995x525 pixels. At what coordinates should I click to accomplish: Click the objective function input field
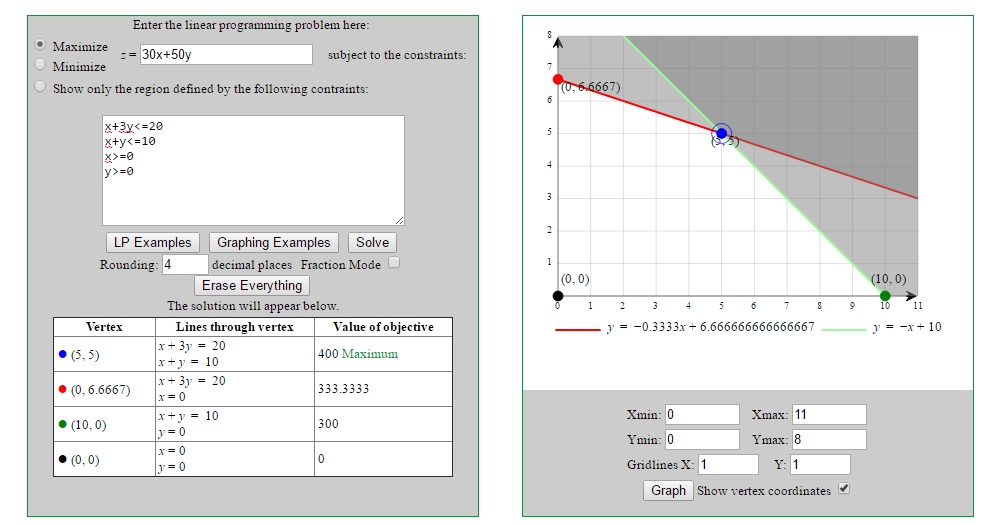pos(226,55)
